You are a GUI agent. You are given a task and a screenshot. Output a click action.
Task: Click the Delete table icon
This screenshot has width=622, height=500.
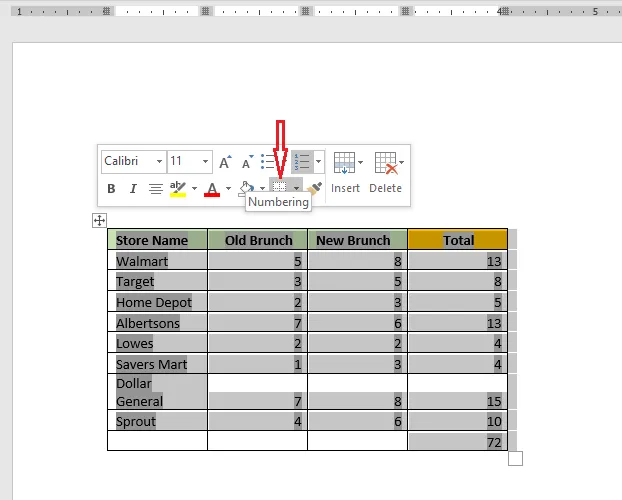click(x=386, y=163)
